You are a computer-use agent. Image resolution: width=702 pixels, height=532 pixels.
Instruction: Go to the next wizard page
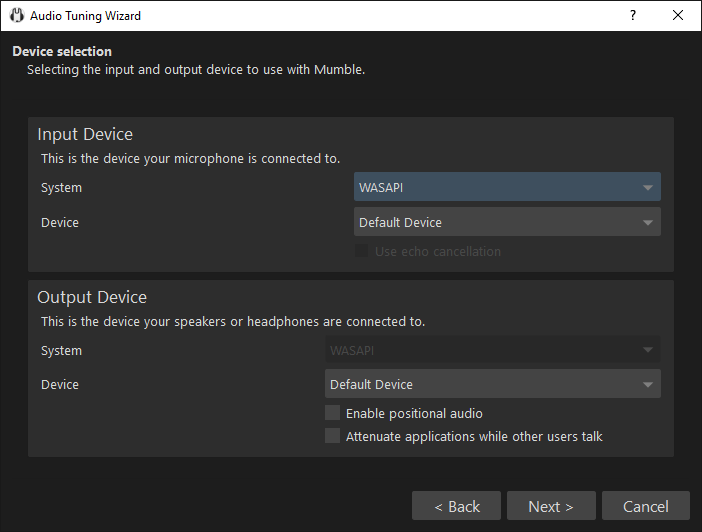551,506
